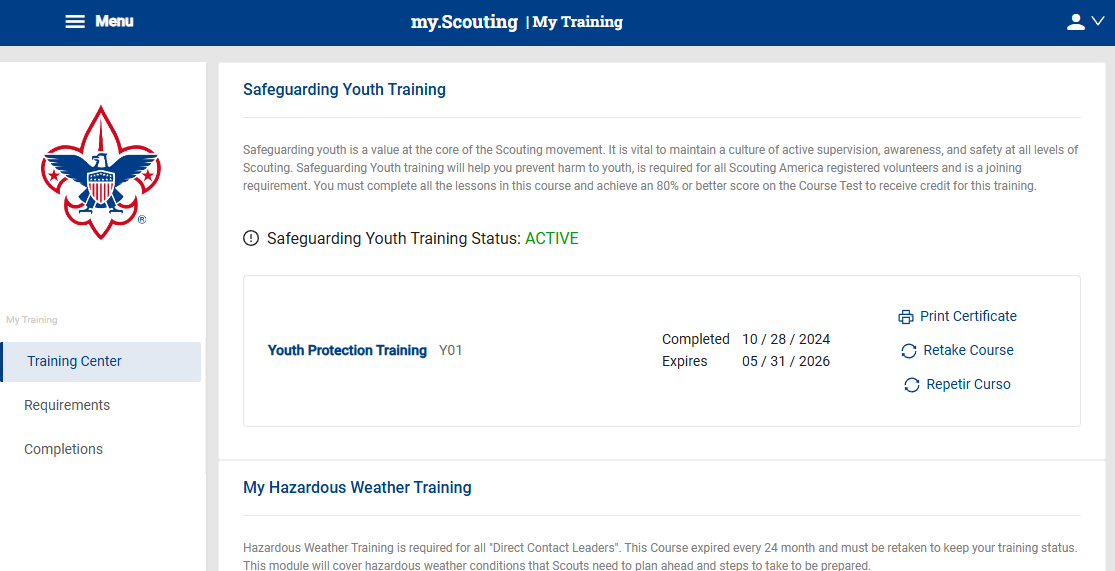The image size is (1115, 571).
Task: Click Youth Protection Training course name
Action: point(347,351)
